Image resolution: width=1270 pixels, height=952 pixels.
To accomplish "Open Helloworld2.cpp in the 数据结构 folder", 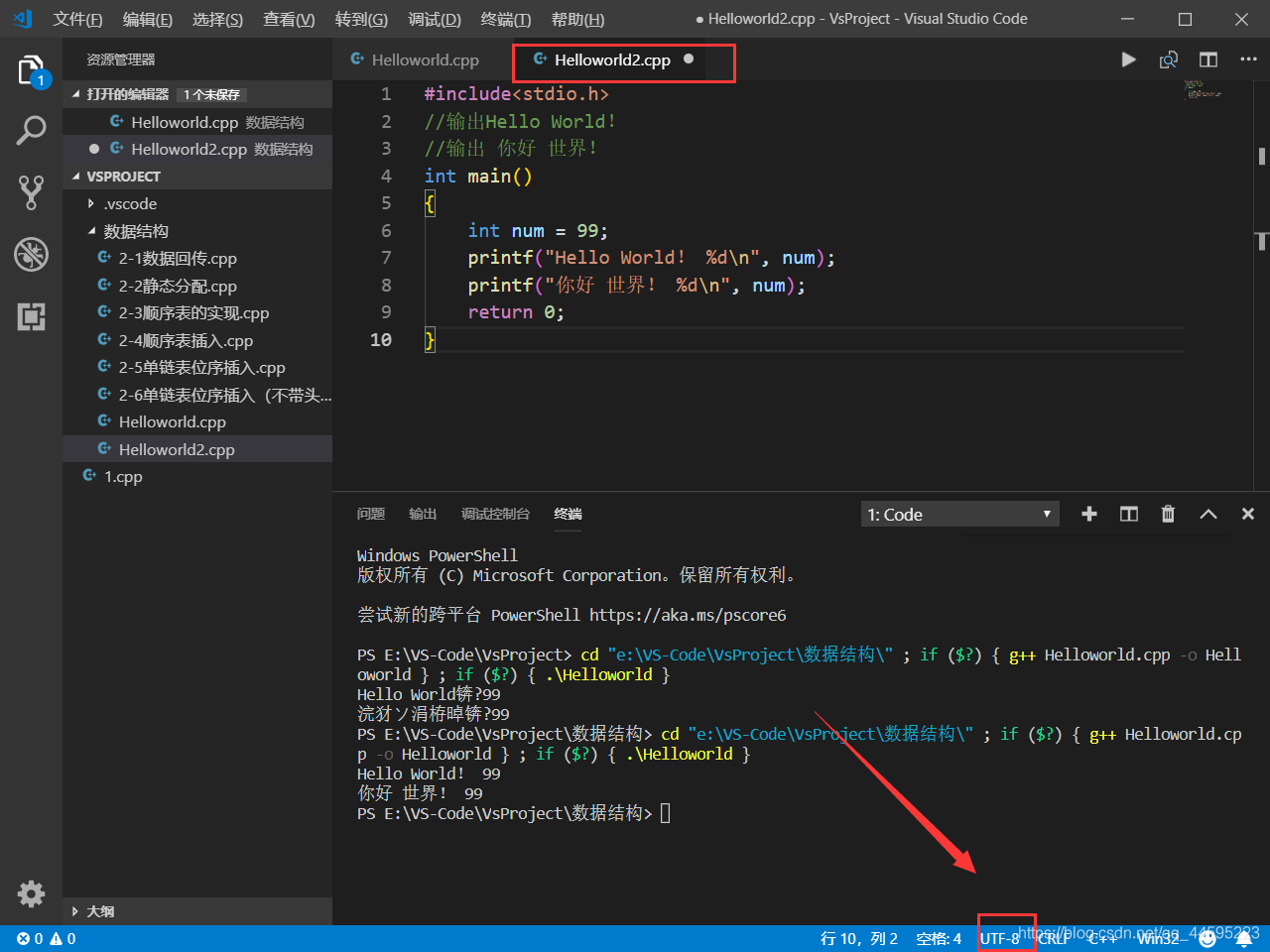I will (197, 449).
